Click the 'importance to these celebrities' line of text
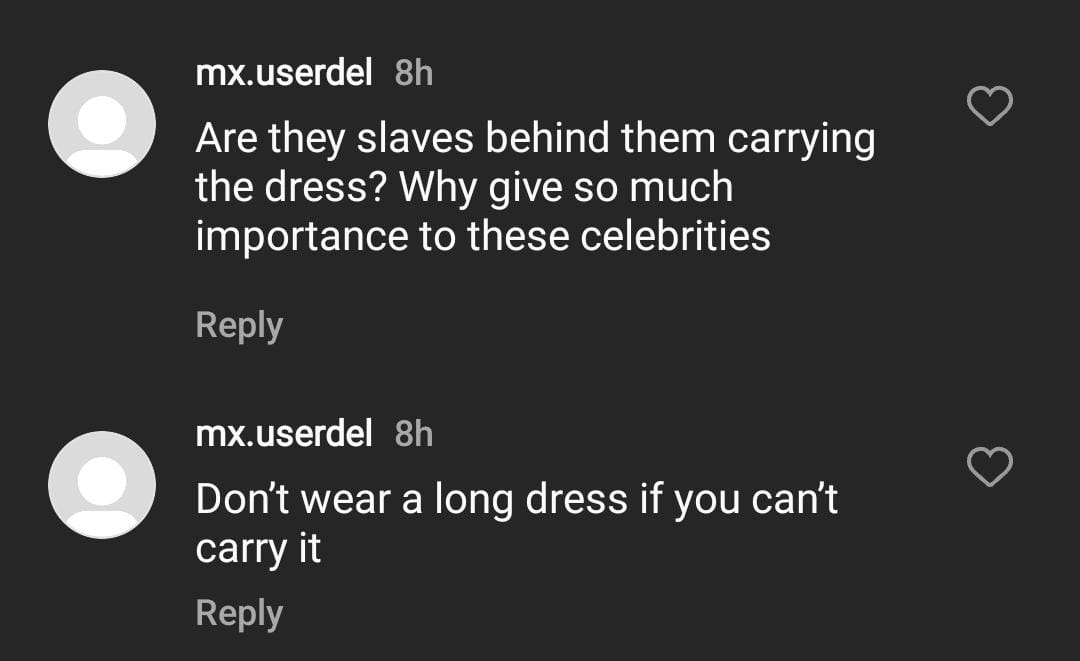The height and width of the screenshot is (661, 1080). [483, 236]
